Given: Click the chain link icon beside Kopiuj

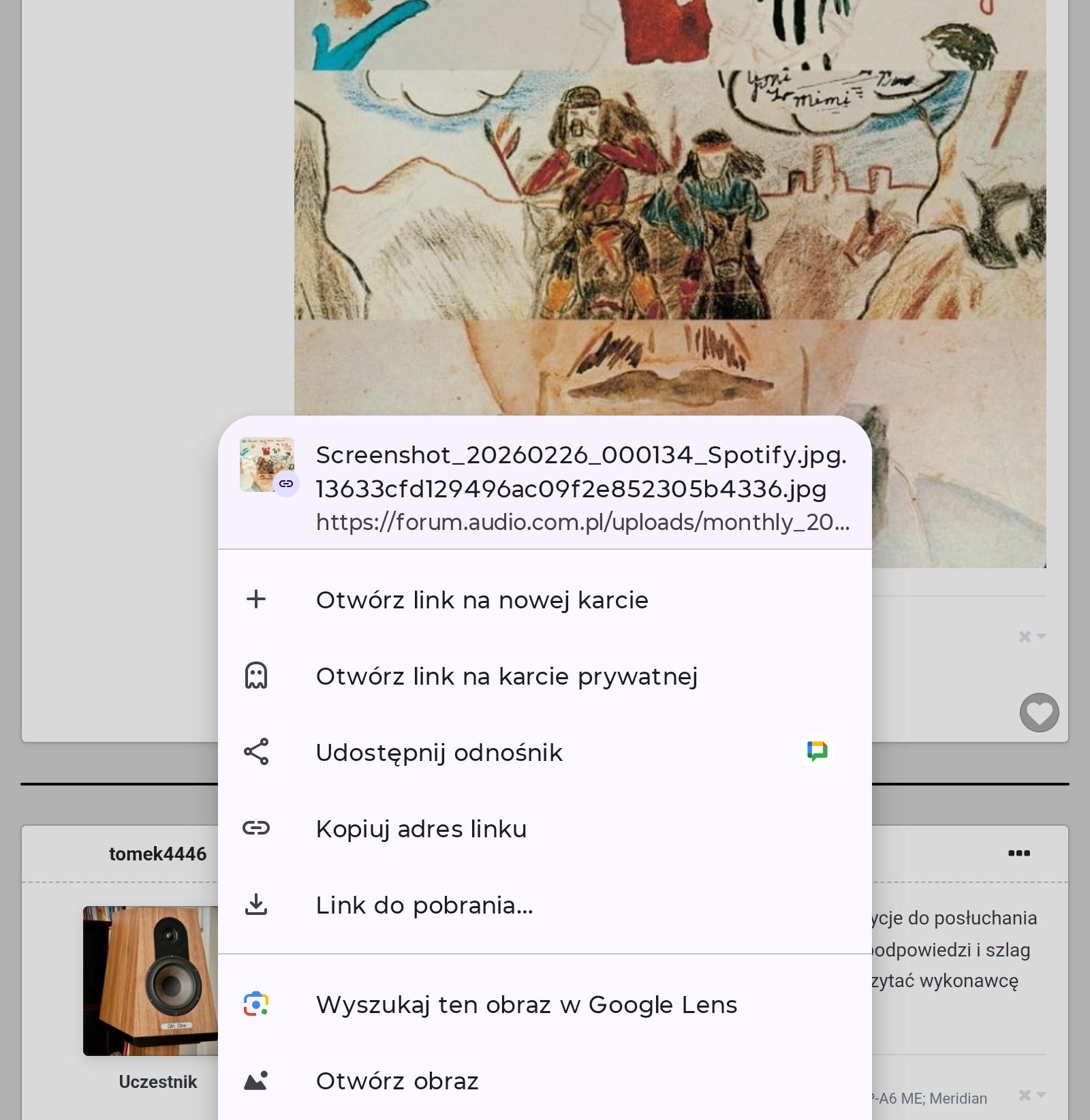Looking at the screenshot, I should pos(256,828).
